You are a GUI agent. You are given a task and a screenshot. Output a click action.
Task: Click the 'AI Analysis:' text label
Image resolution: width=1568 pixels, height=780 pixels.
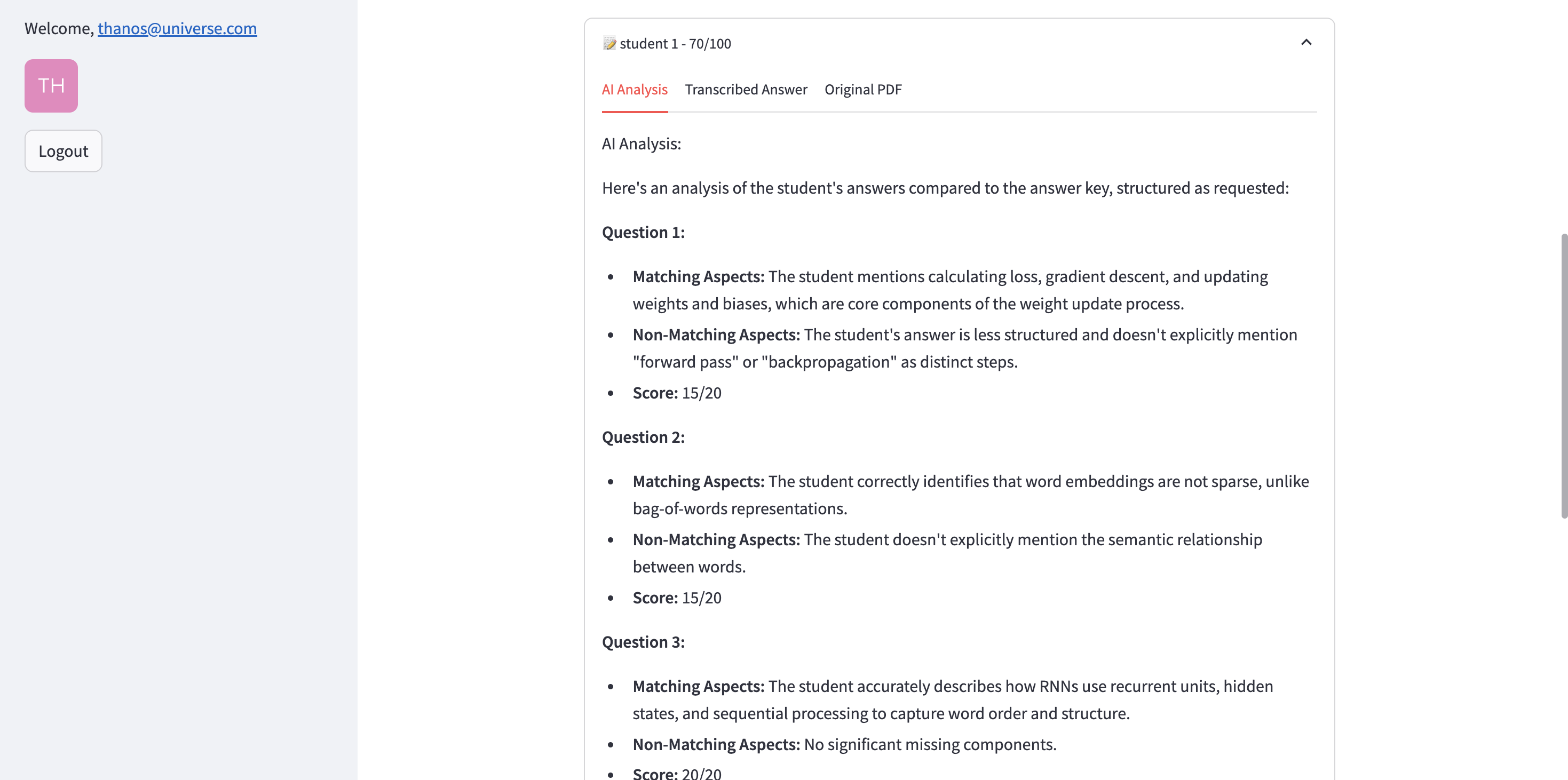(x=641, y=144)
